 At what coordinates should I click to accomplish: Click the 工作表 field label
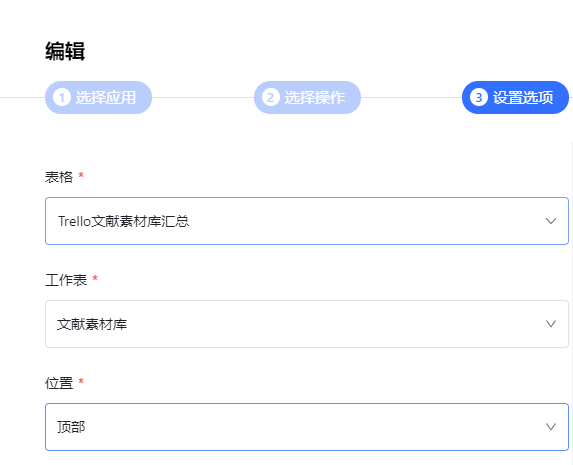pos(66,280)
